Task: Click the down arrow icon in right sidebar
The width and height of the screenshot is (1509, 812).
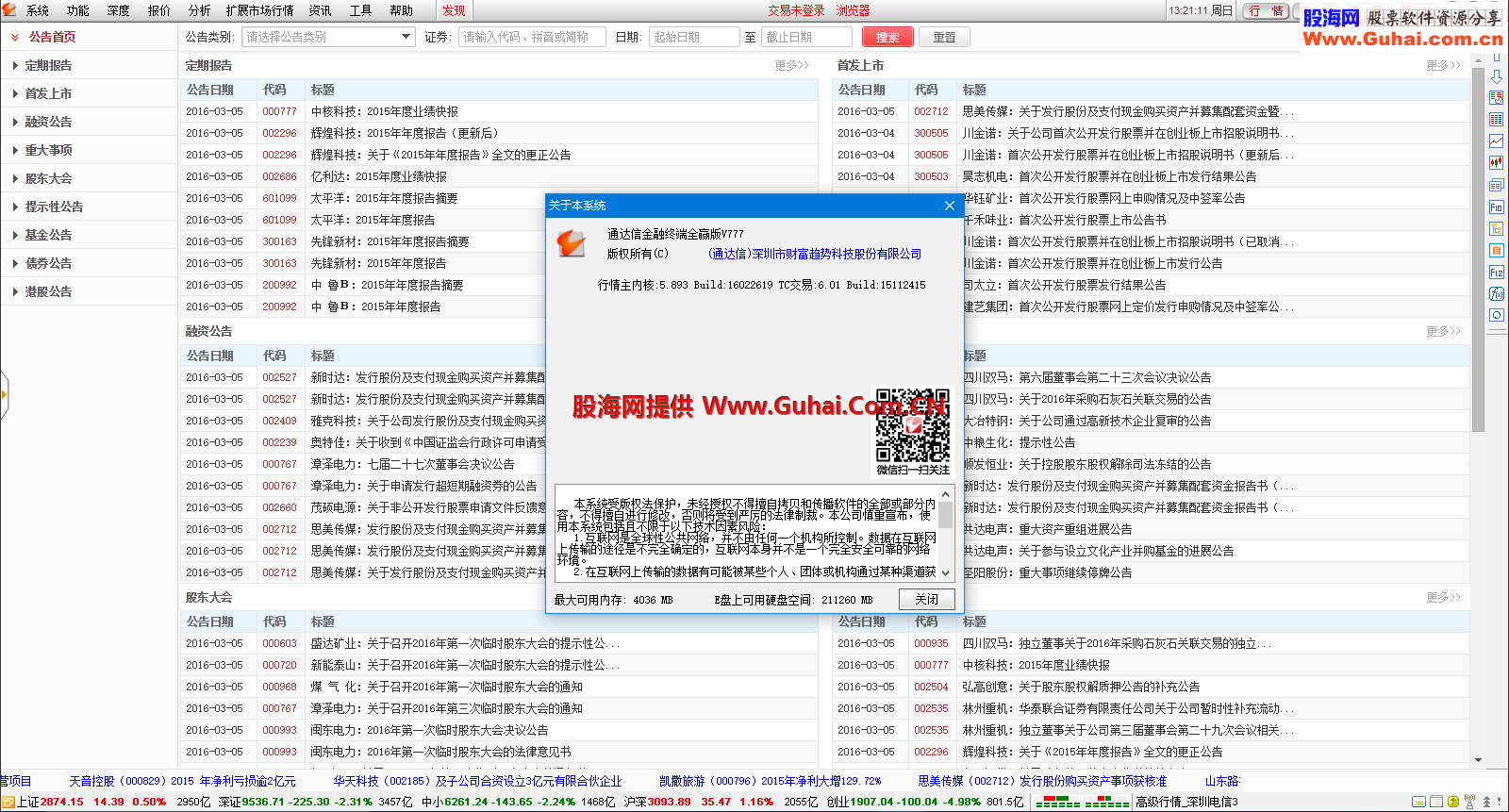Action: coord(1497,76)
